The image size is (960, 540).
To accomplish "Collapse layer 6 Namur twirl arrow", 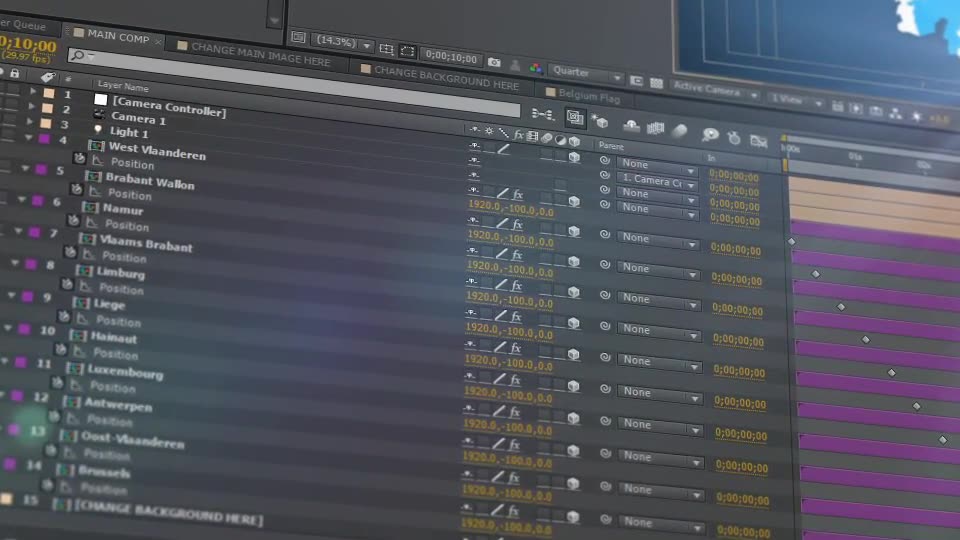I will coord(21,198).
